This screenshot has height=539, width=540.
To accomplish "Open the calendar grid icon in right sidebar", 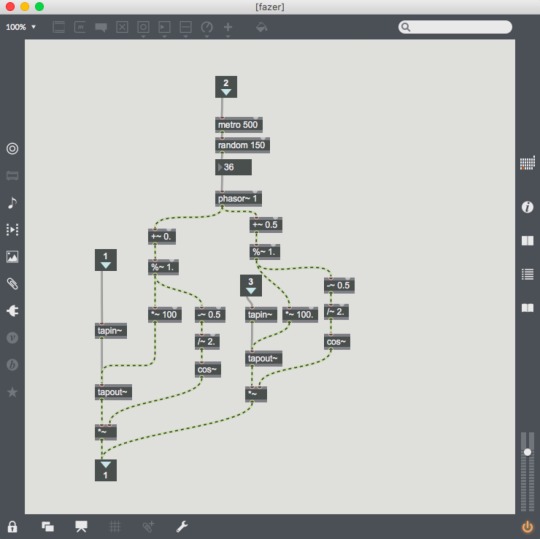I will tap(527, 163).
